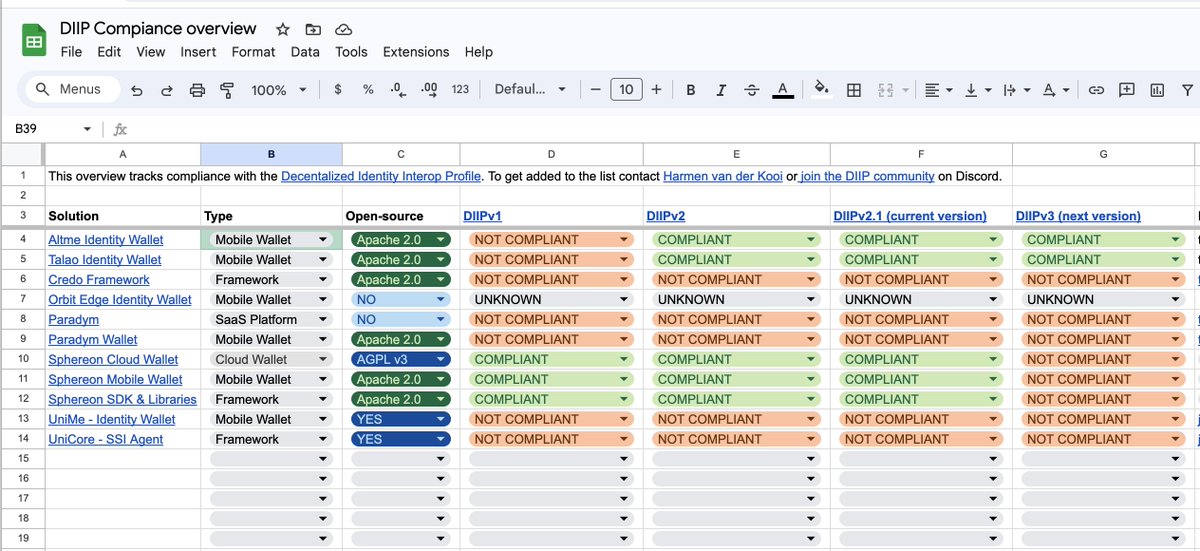Click the Google Sheets home icon
The width and height of the screenshot is (1200, 551).
click(x=33, y=41)
